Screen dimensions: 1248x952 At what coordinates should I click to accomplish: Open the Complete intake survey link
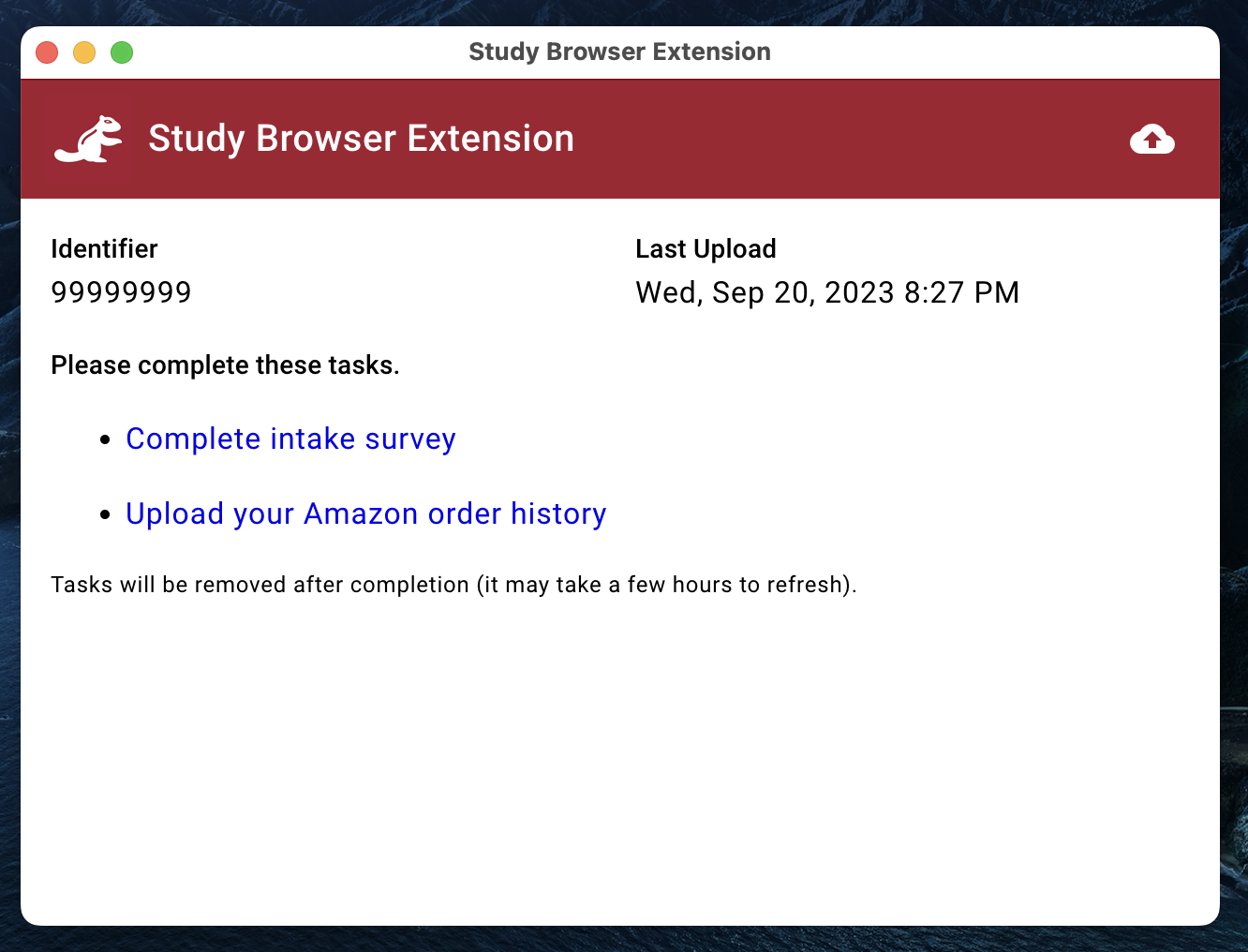290,439
